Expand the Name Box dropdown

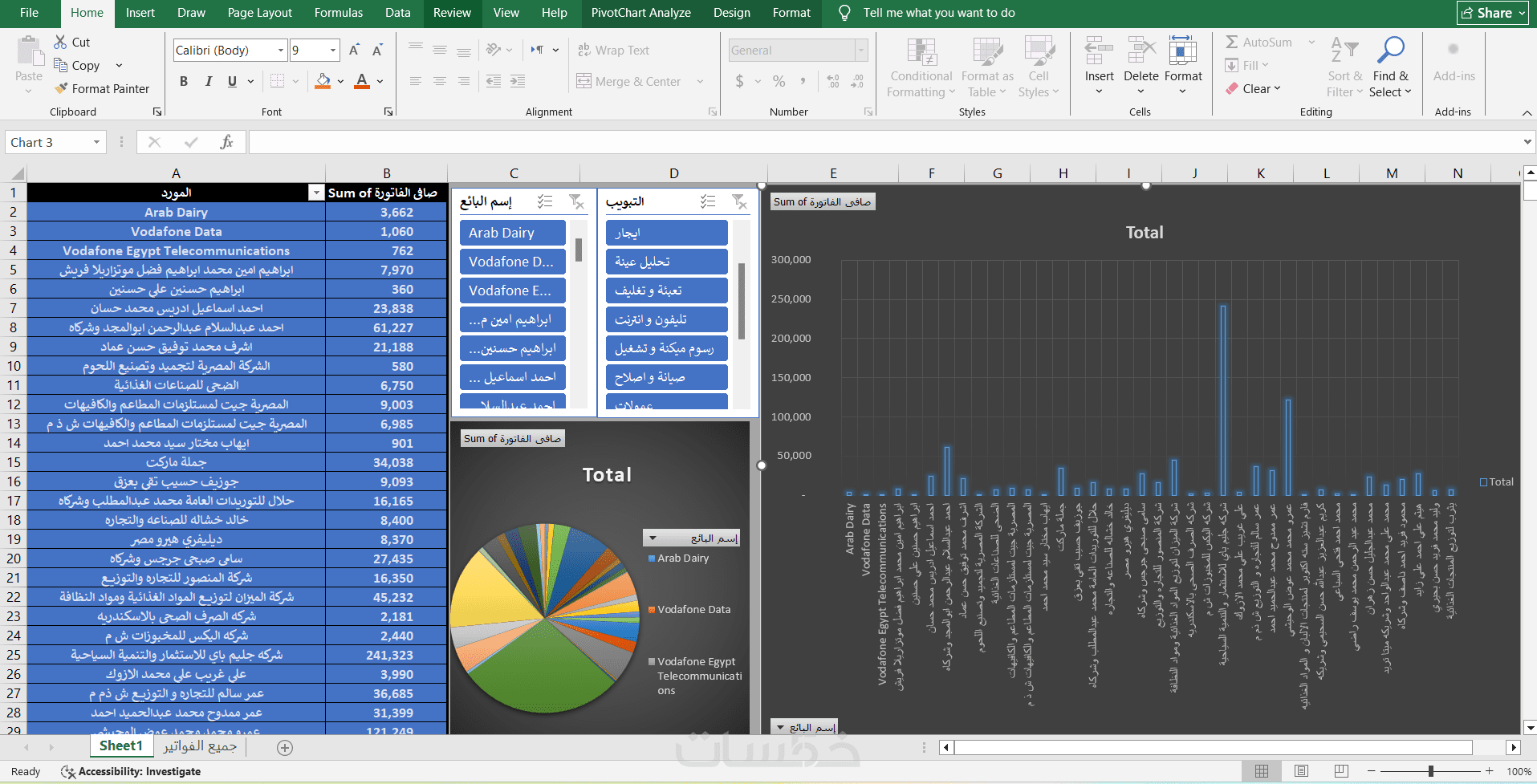click(96, 142)
